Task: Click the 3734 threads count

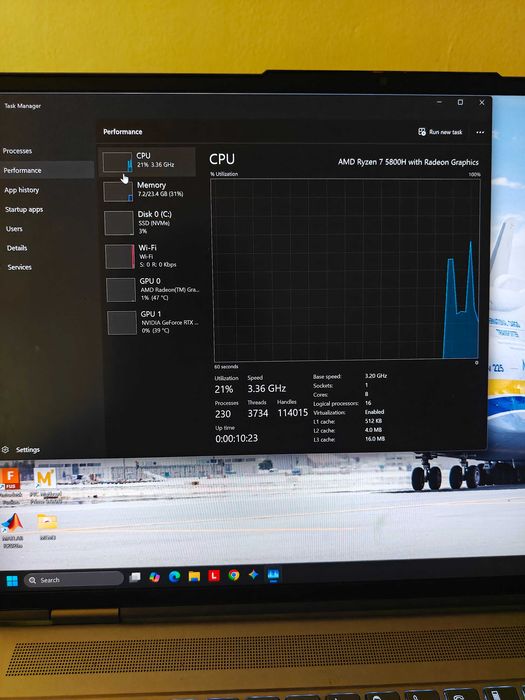Action: [258, 413]
